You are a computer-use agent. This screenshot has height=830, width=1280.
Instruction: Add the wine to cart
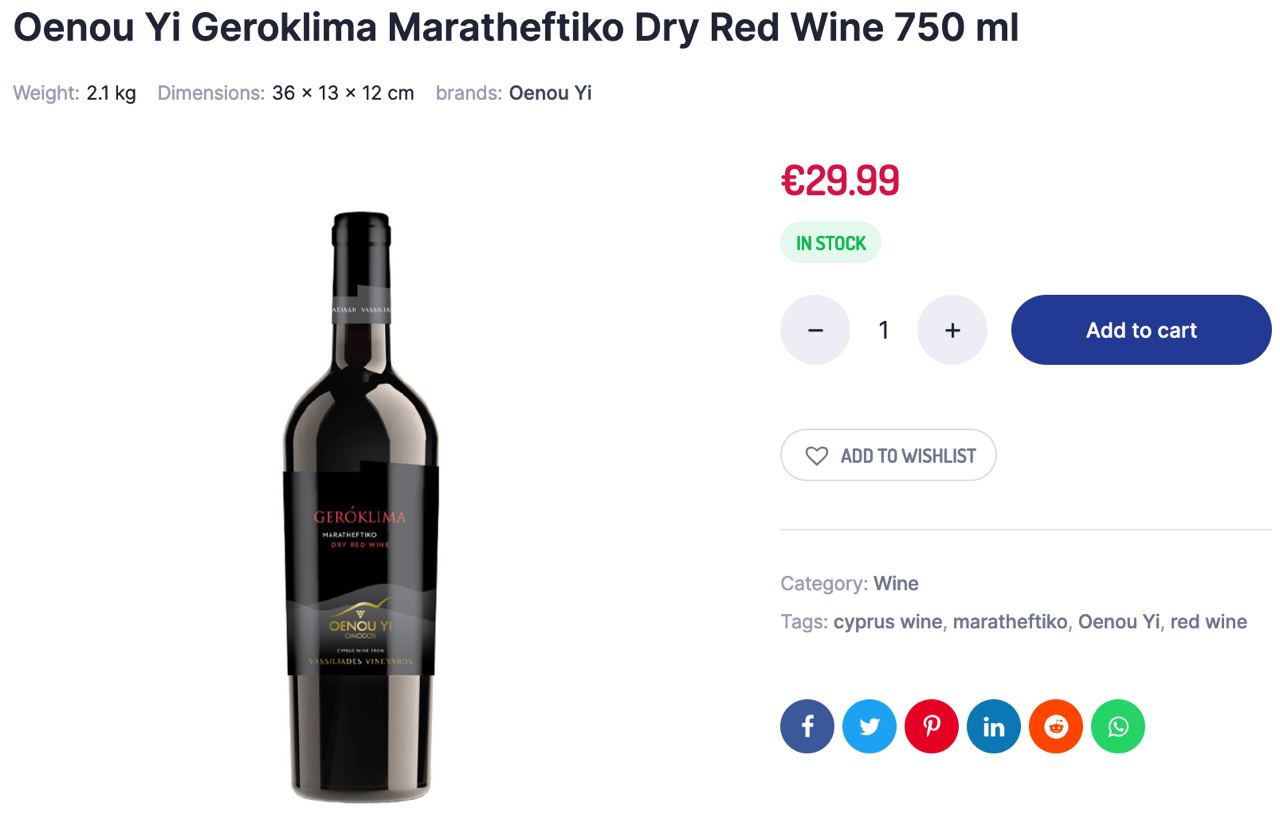pos(1141,330)
